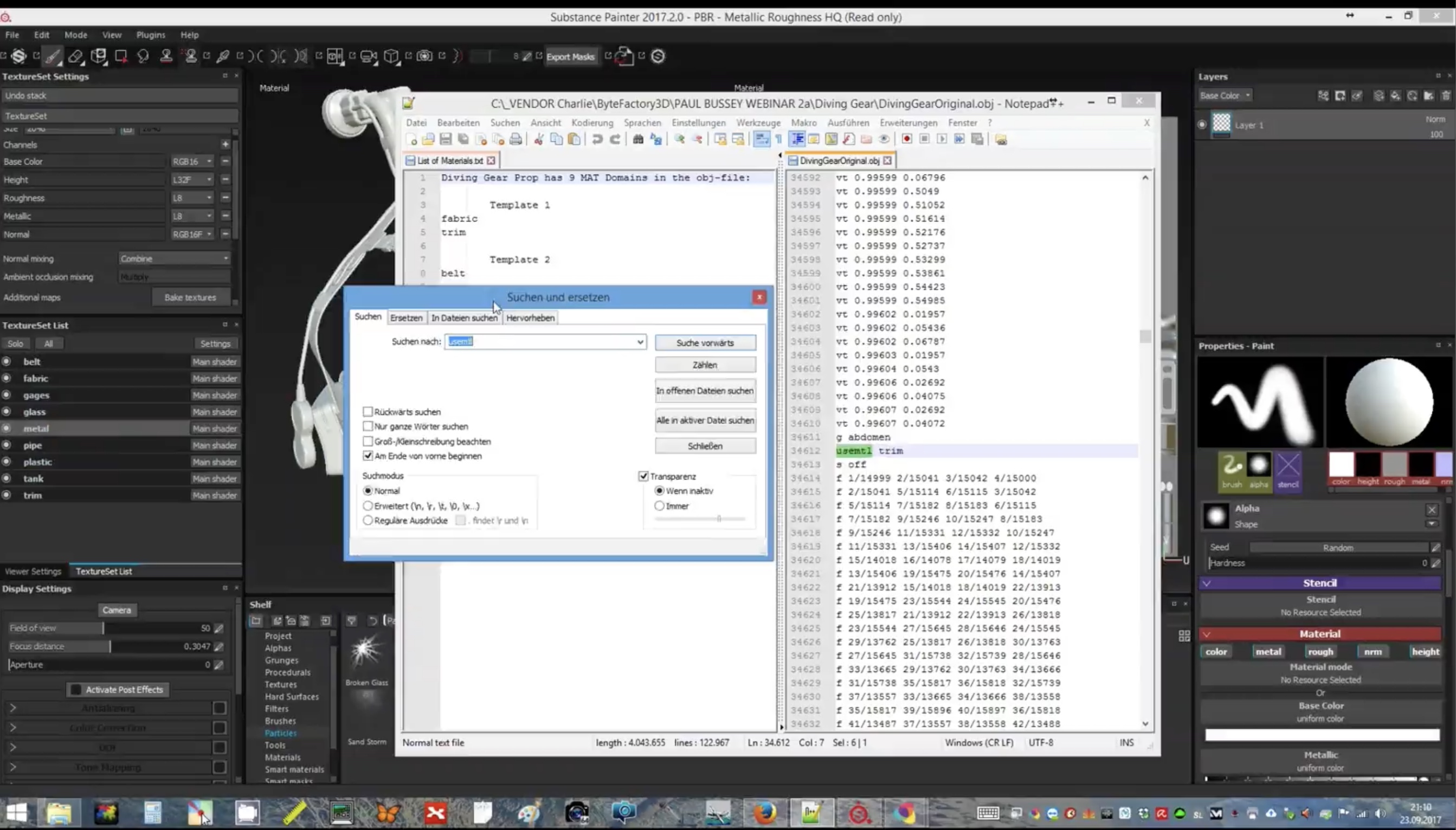Switch to Ersetzen tab in search dialog
The image size is (1456, 830).
point(406,317)
